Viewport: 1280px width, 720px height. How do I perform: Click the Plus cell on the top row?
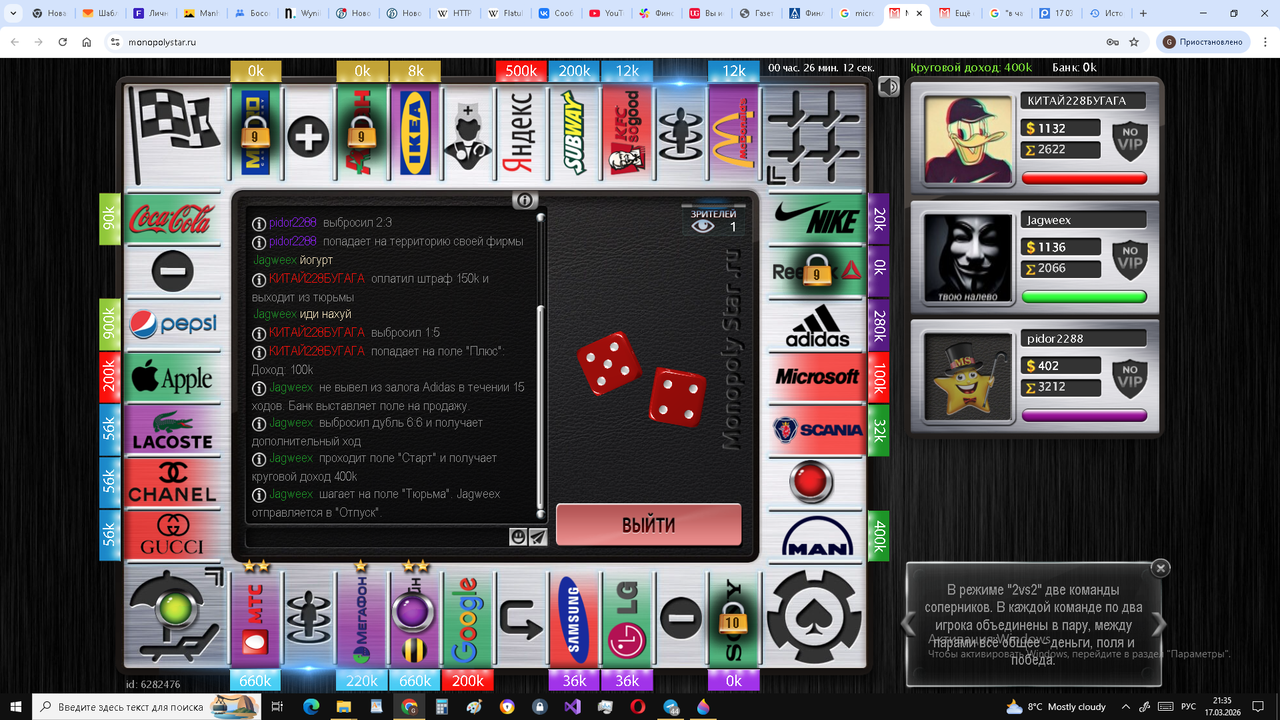click(308, 135)
